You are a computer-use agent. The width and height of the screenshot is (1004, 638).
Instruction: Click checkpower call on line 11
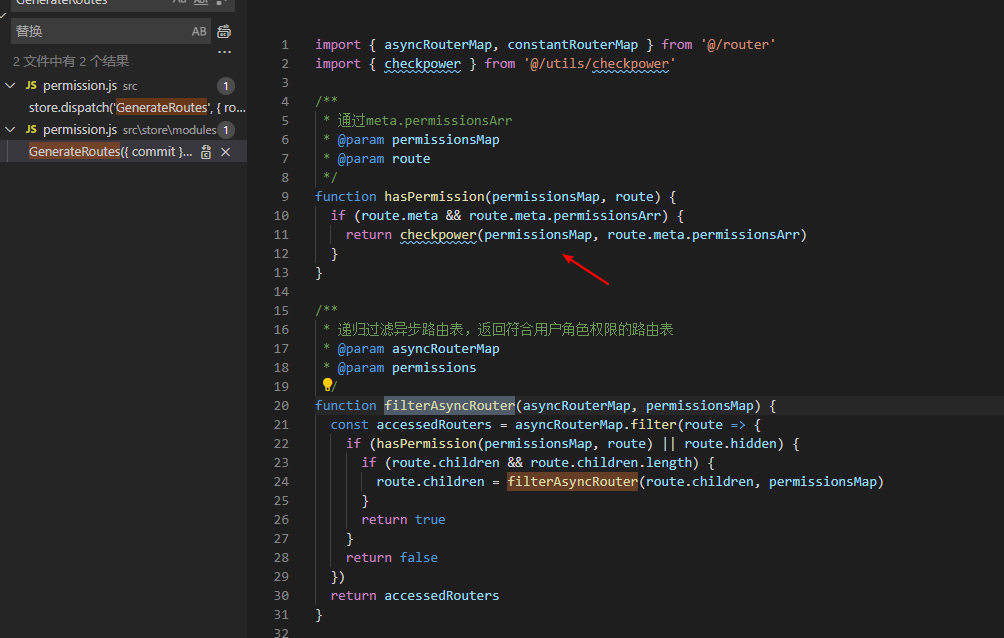(438, 235)
